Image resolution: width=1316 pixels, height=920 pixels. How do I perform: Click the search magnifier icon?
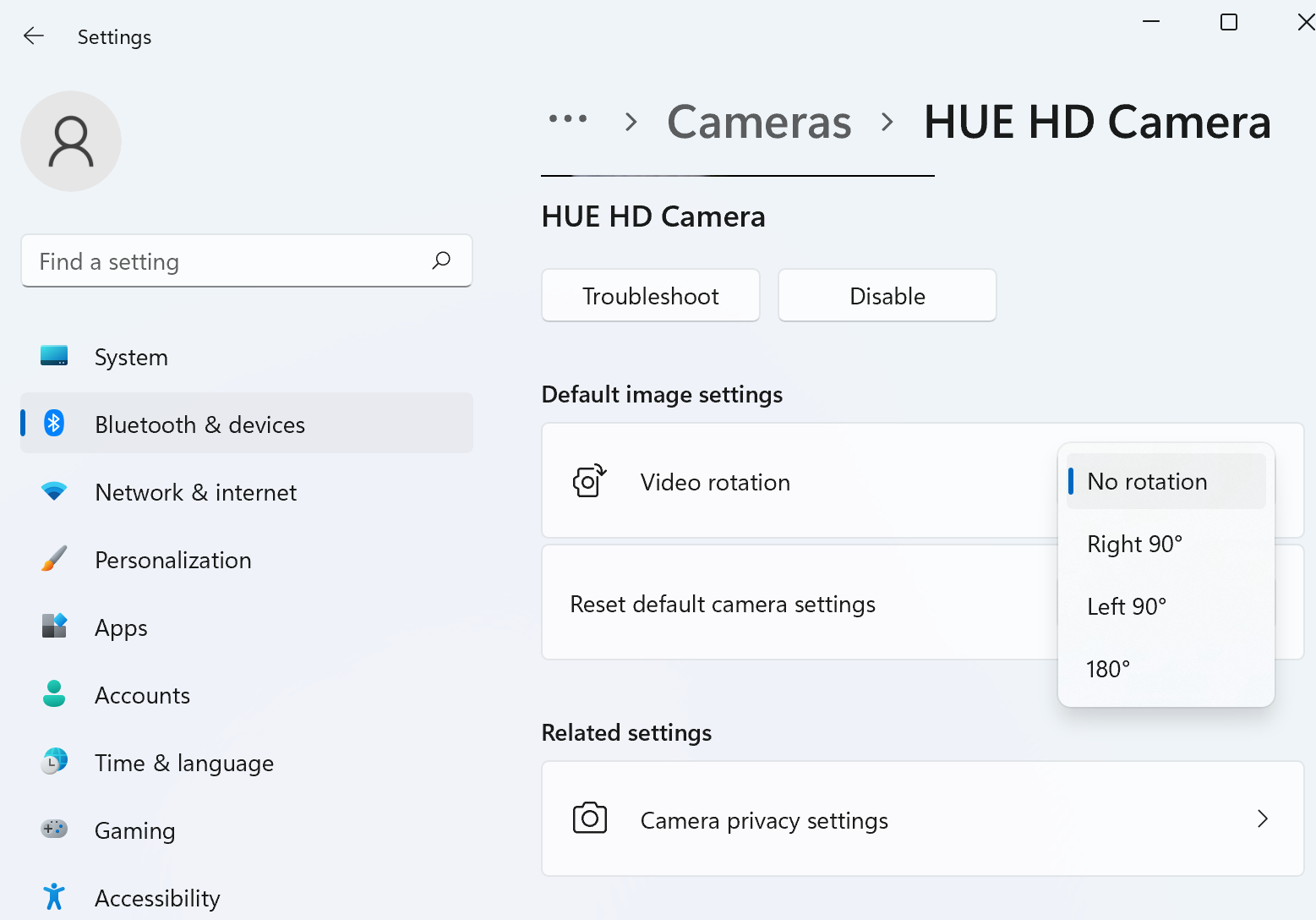pos(441,260)
